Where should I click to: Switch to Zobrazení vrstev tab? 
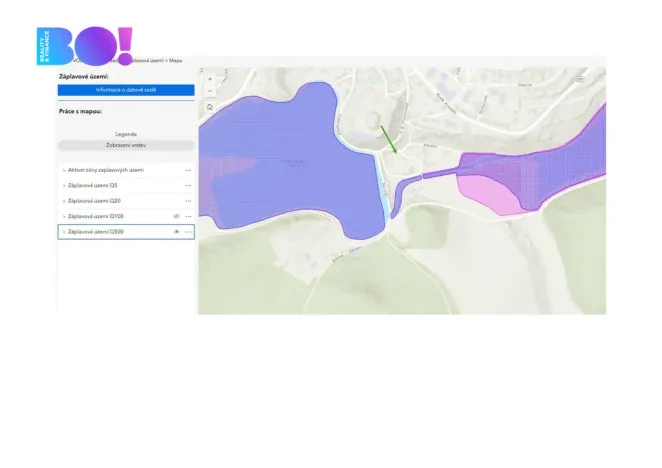click(x=126, y=145)
